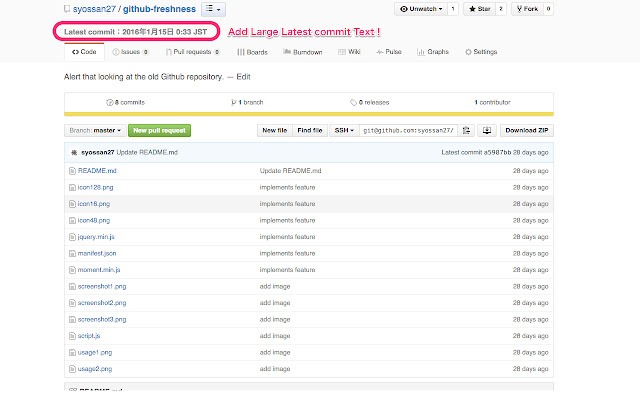The height and width of the screenshot is (400, 640).
Task: Open the SSH clone protocol dropdown
Action: click(344, 131)
